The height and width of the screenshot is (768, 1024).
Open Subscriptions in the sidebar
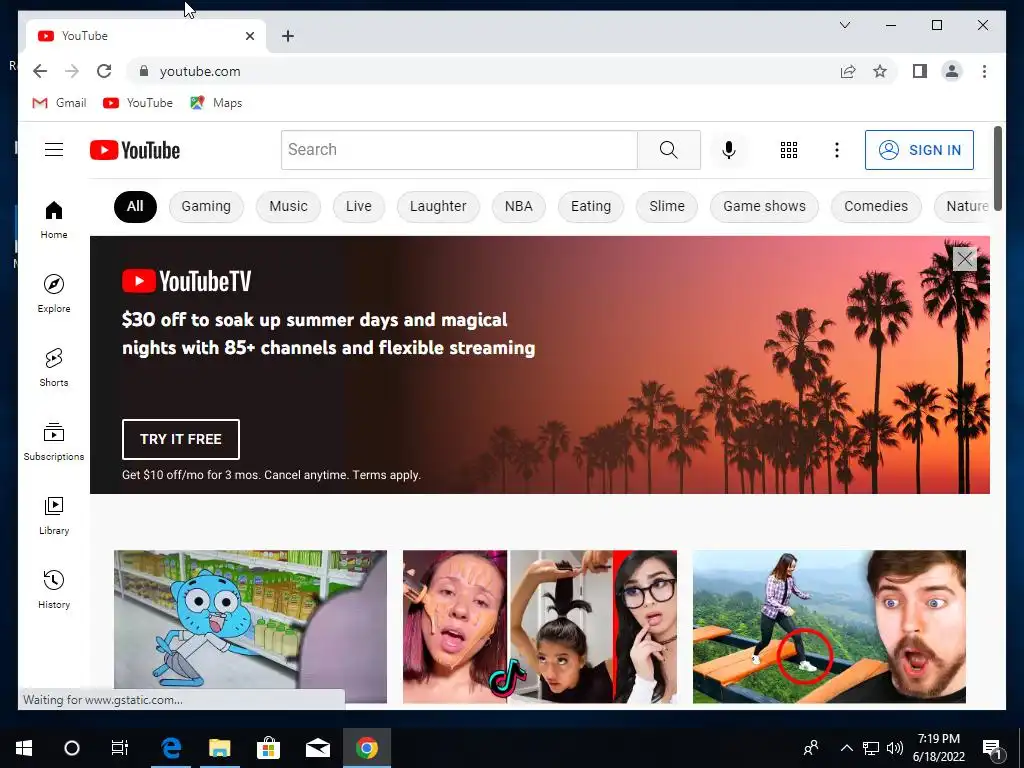54,441
